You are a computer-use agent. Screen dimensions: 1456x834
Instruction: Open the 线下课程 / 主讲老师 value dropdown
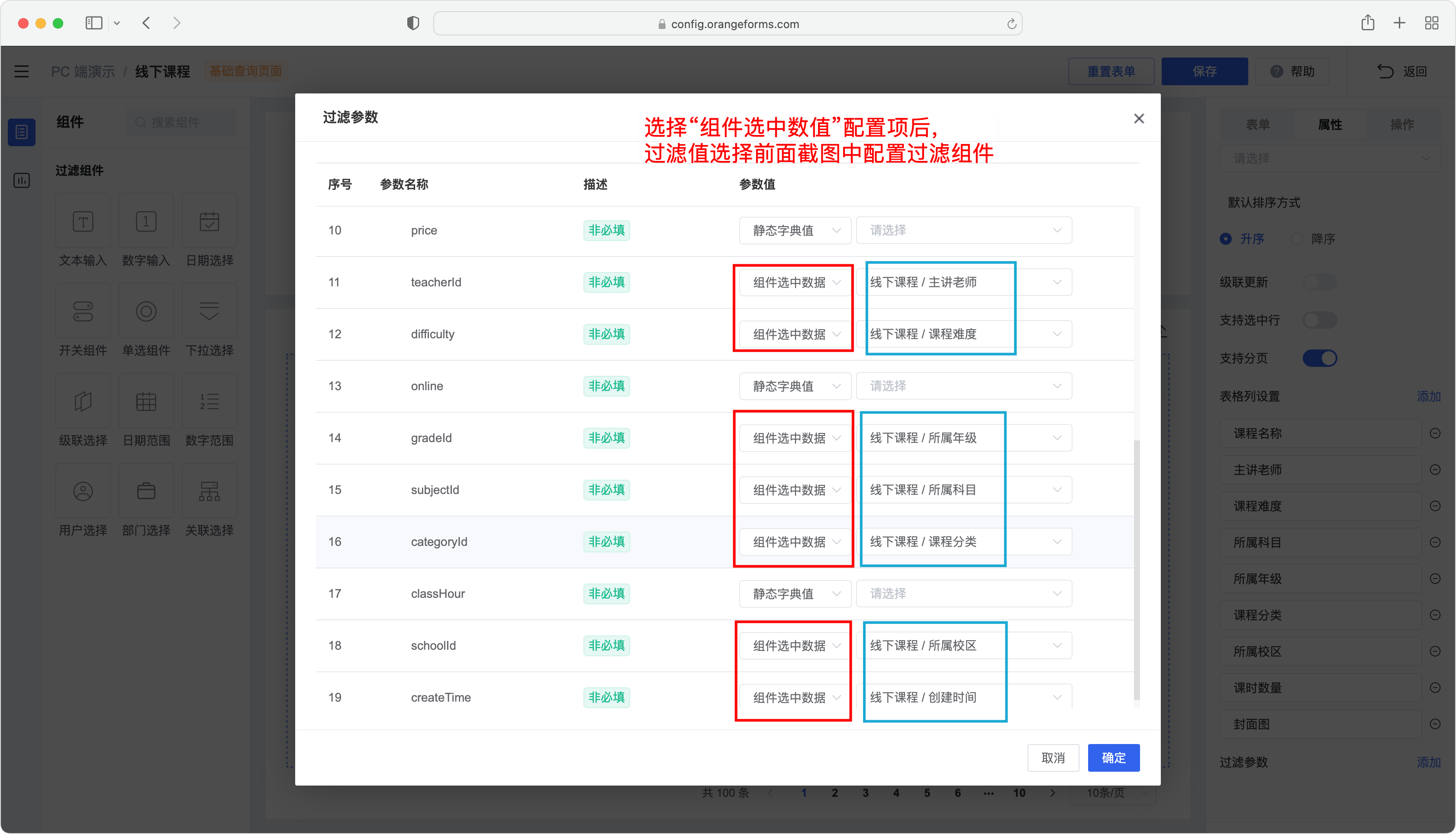tap(964, 282)
